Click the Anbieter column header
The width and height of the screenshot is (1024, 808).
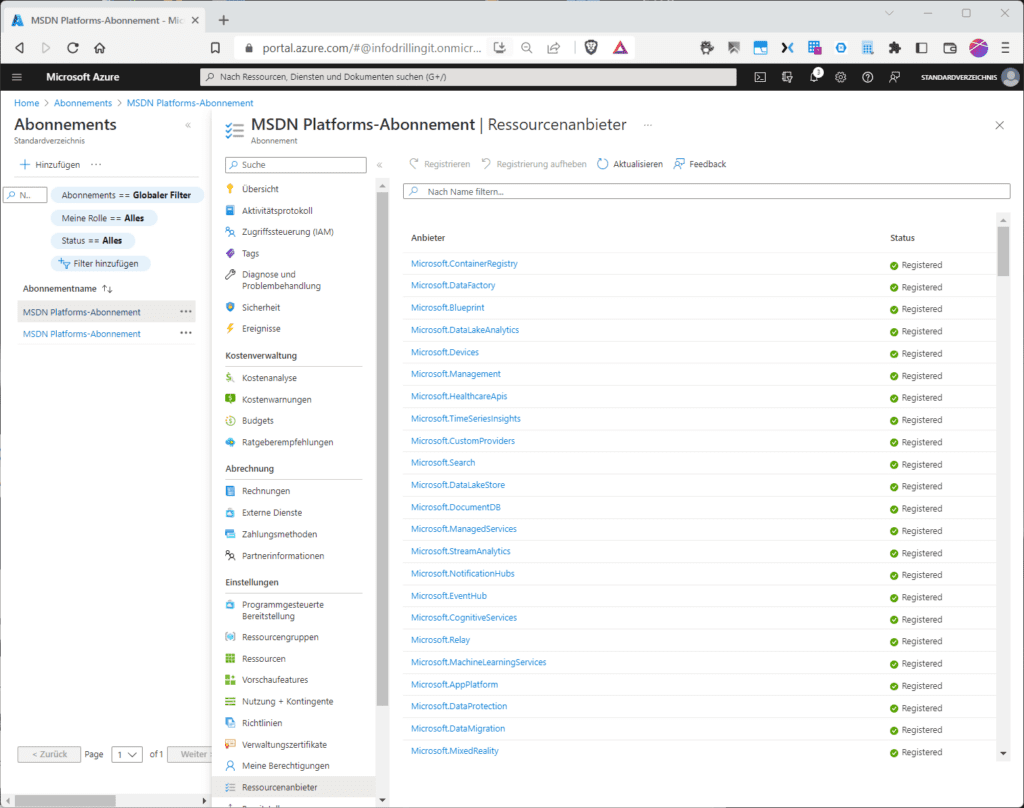(428, 238)
